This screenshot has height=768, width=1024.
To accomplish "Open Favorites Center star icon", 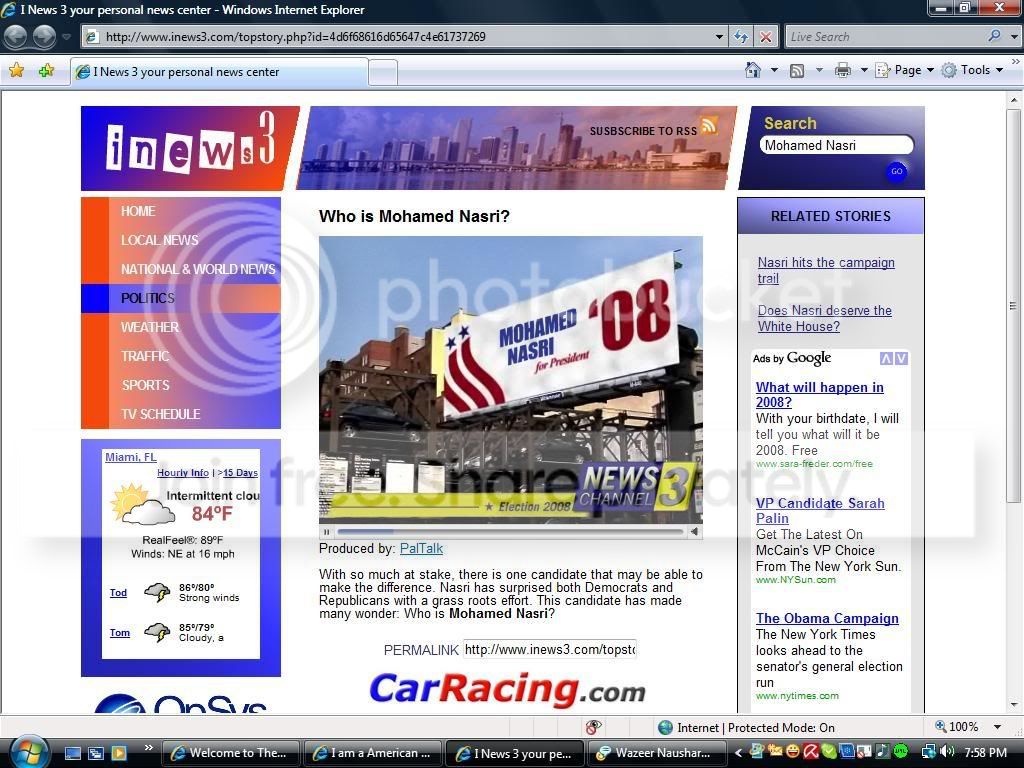I will [17, 70].
